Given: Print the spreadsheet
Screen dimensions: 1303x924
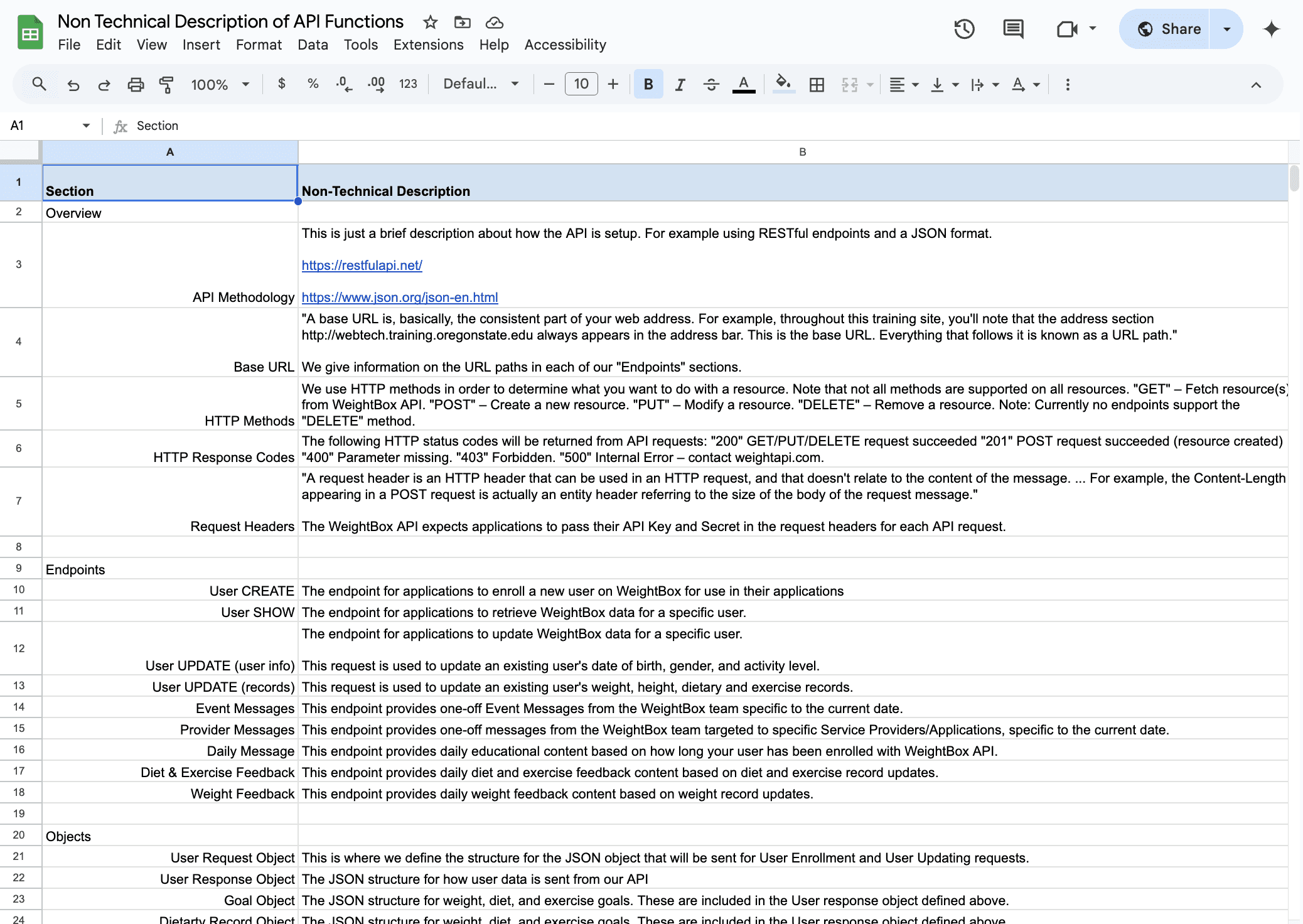Looking at the screenshot, I should click(x=136, y=84).
